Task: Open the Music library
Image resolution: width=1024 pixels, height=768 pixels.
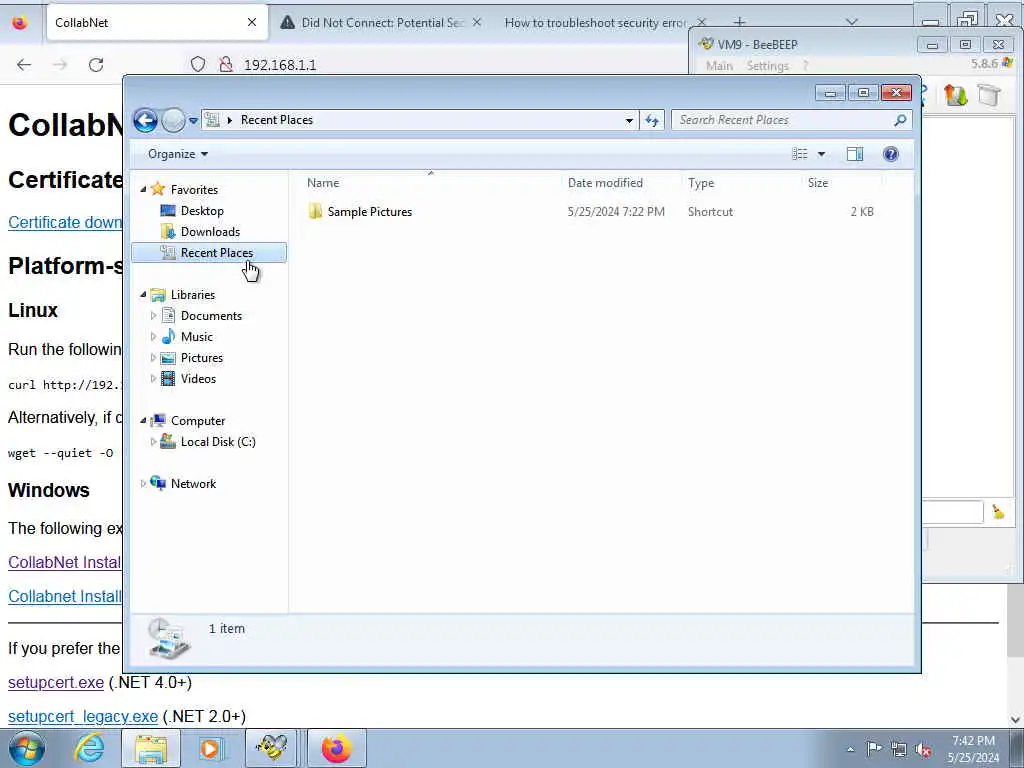Action: click(197, 337)
